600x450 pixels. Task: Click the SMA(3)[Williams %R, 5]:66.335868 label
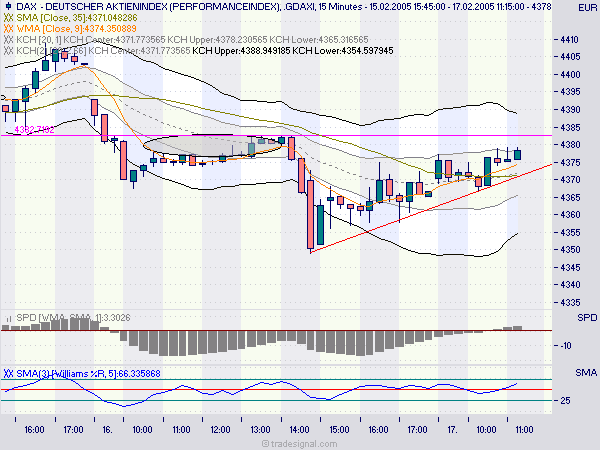tap(88, 373)
